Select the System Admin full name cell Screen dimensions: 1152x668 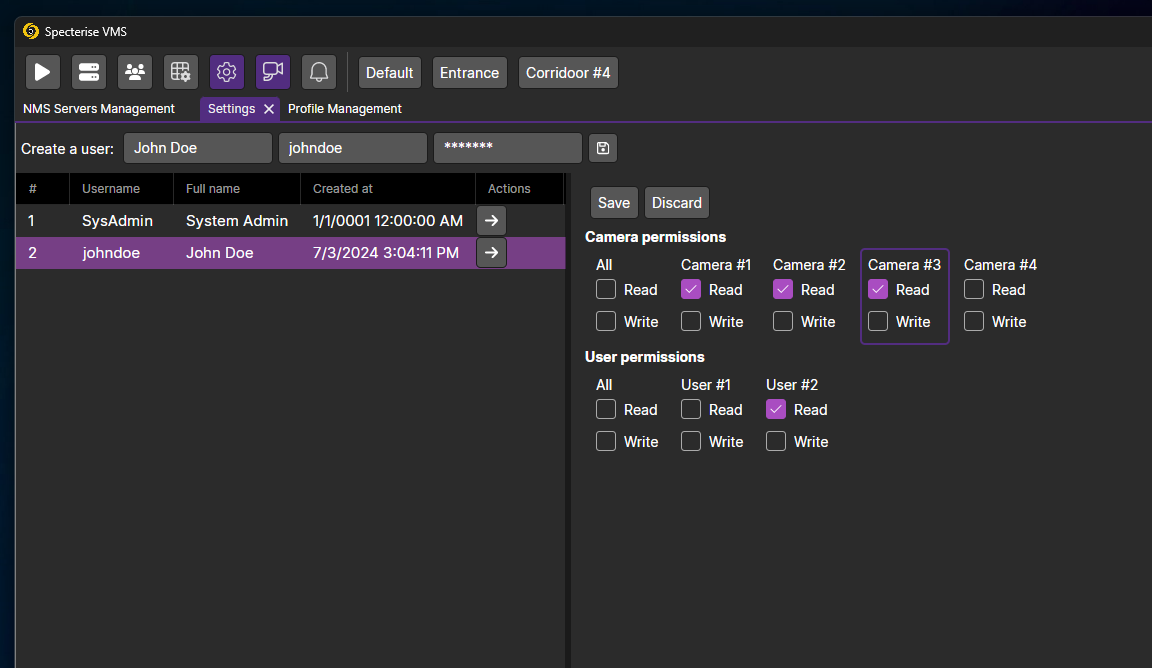pos(237,221)
